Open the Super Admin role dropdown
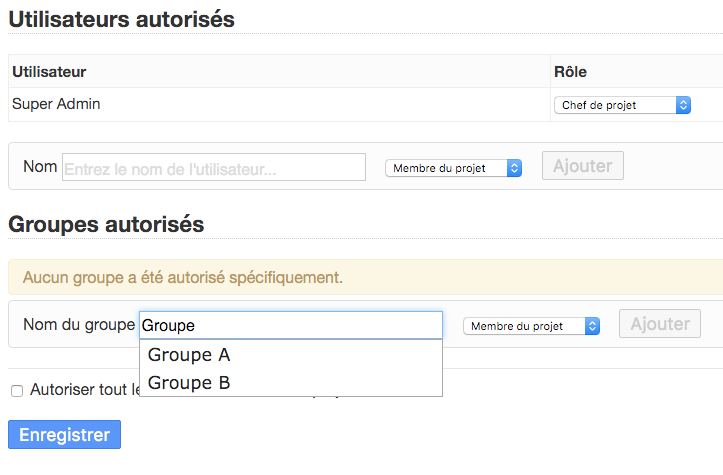The image size is (723, 475). 622,105
